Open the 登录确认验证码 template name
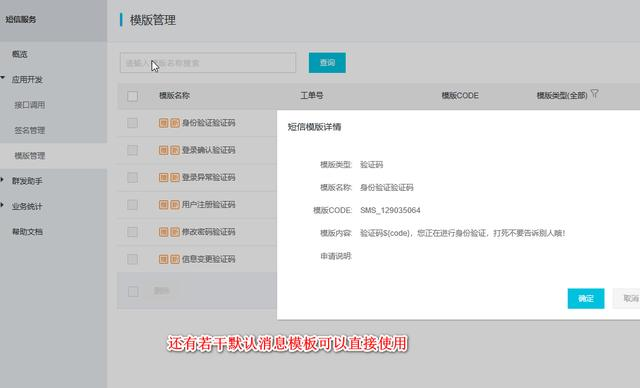The height and width of the screenshot is (388, 640). (x=208, y=150)
